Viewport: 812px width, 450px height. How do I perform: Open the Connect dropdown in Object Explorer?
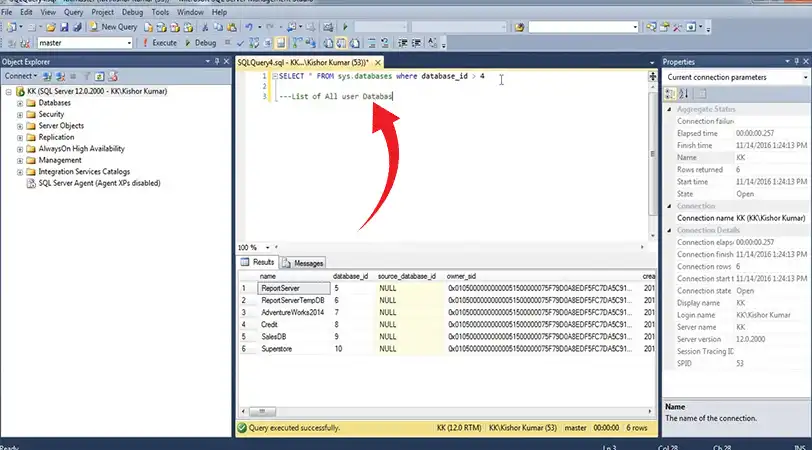tap(21, 76)
